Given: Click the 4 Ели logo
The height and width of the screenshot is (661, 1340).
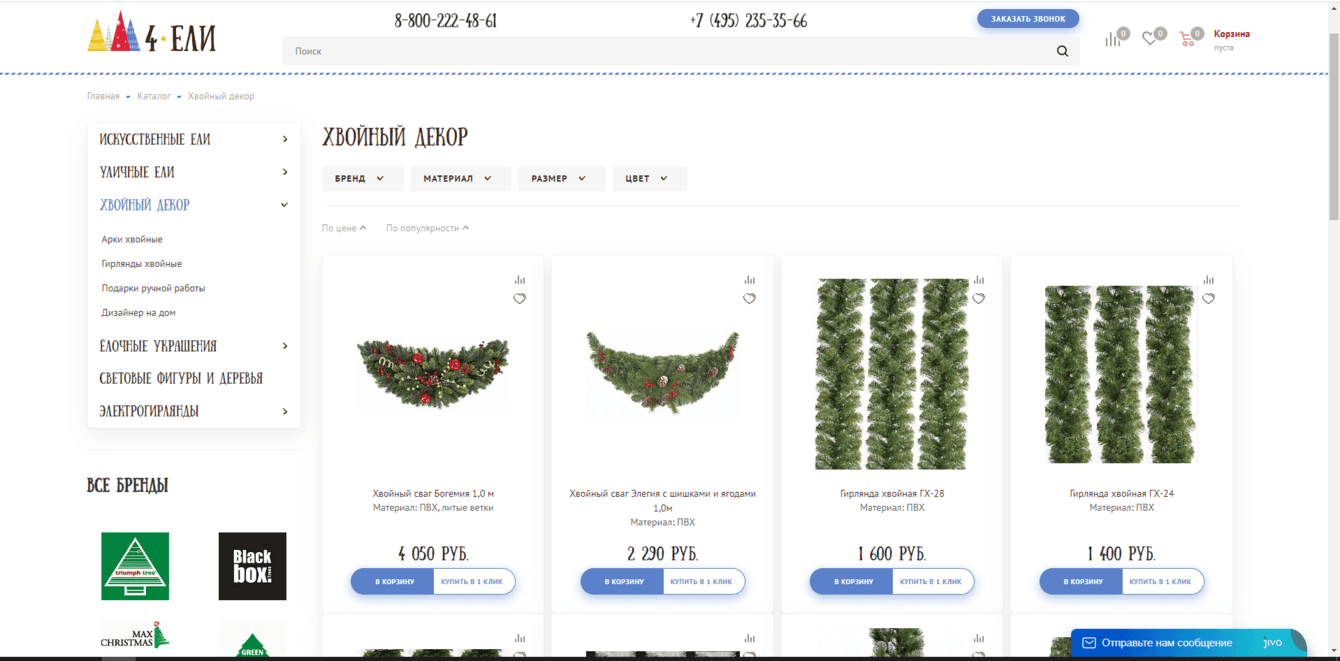Looking at the screenshot, I should (x=152, y=33).
